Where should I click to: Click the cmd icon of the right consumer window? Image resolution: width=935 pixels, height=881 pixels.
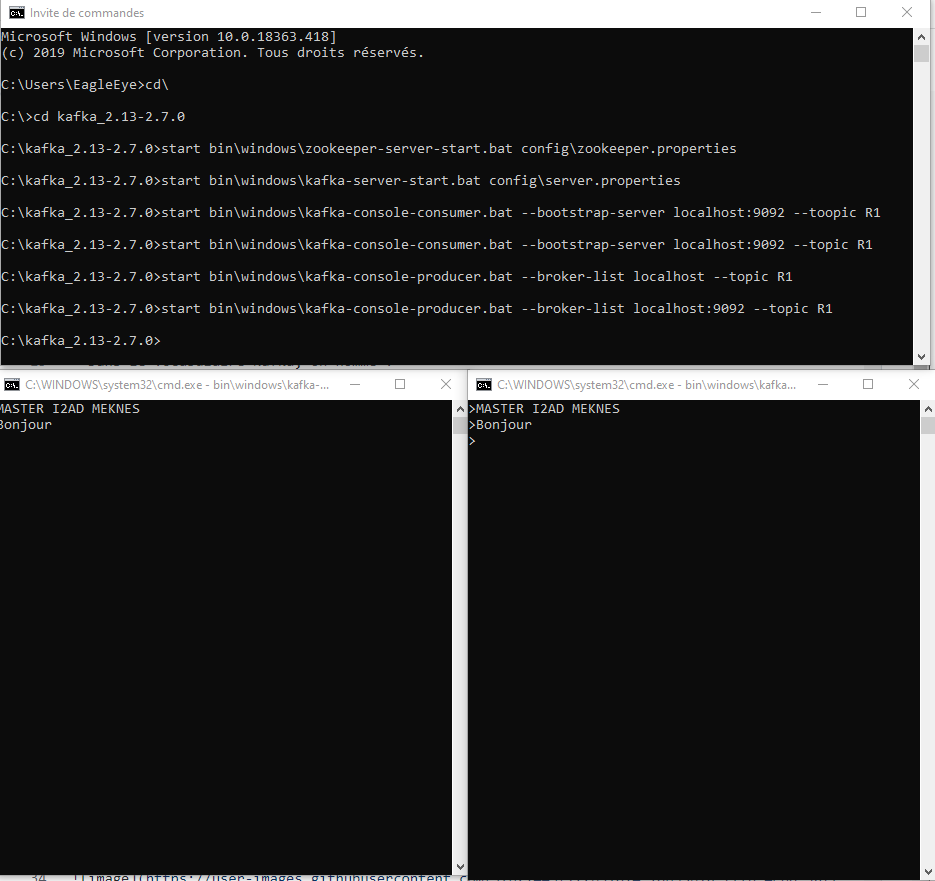(483, 384)
